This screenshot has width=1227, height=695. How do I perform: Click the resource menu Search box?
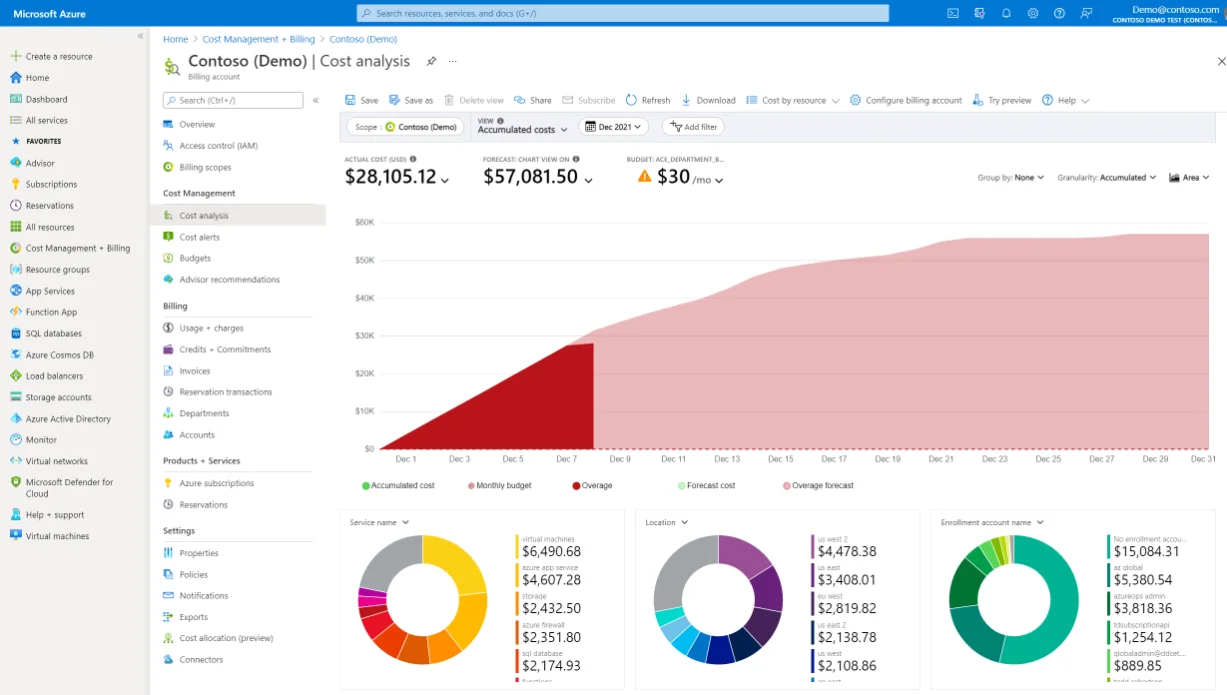coord(233,100)
